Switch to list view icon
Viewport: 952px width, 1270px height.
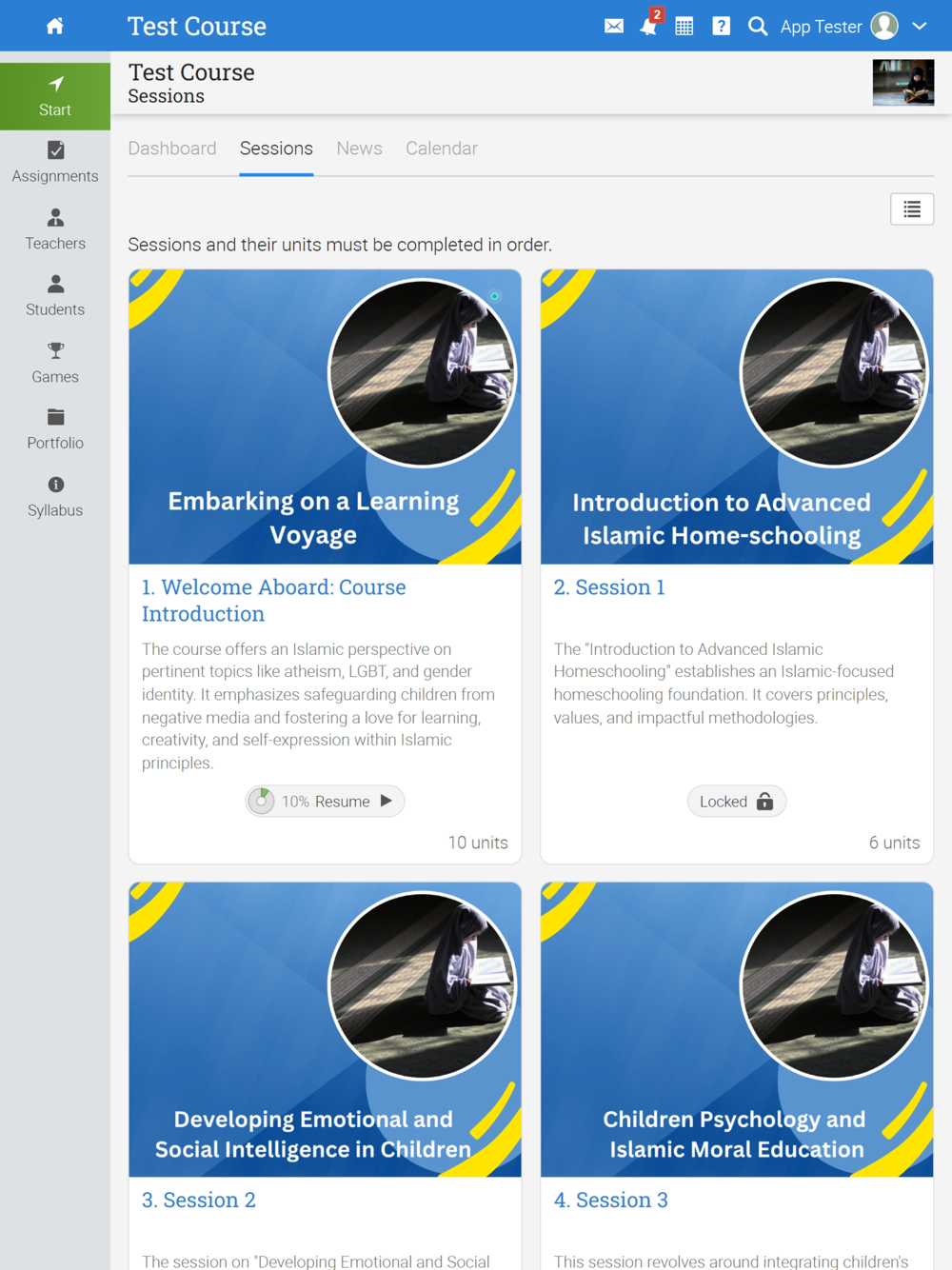pos(912,209)
